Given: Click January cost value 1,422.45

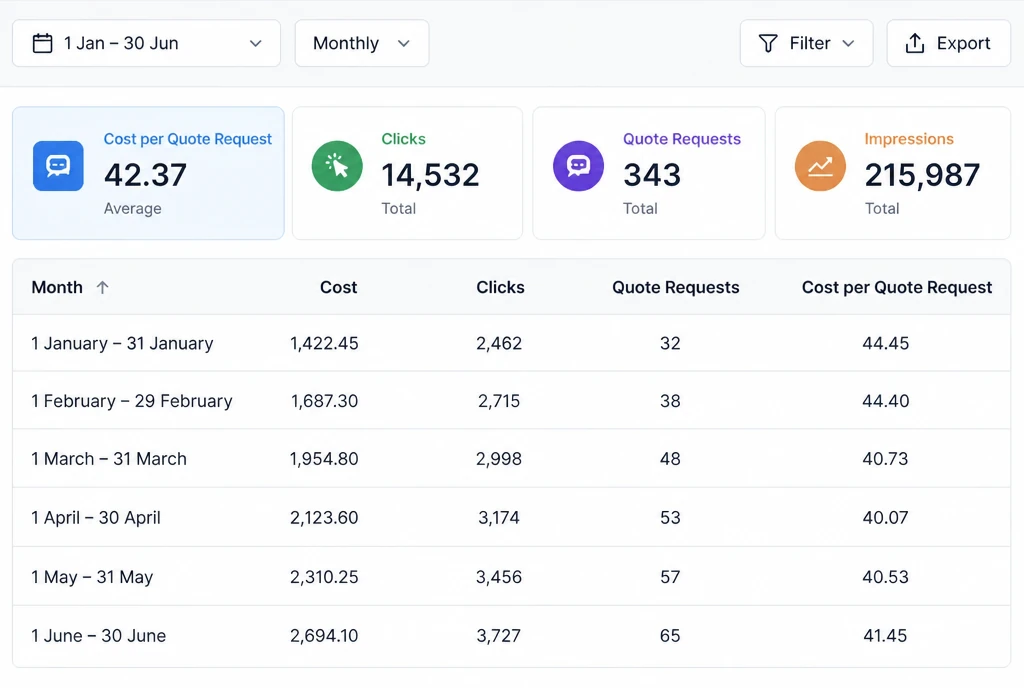Looking at the screenshot, I should coord(324,343).
